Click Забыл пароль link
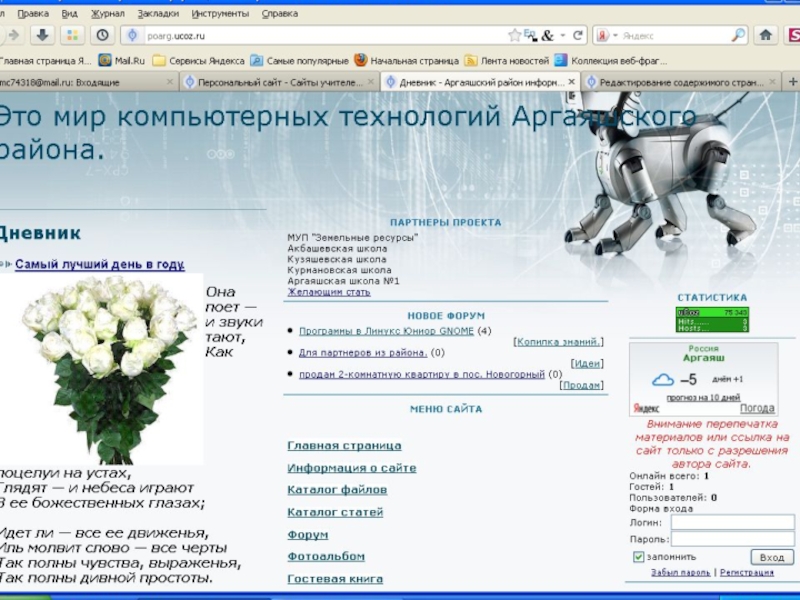Image resolution: width=800 pixels, height=600 pixels. click(x=680, y=572)
